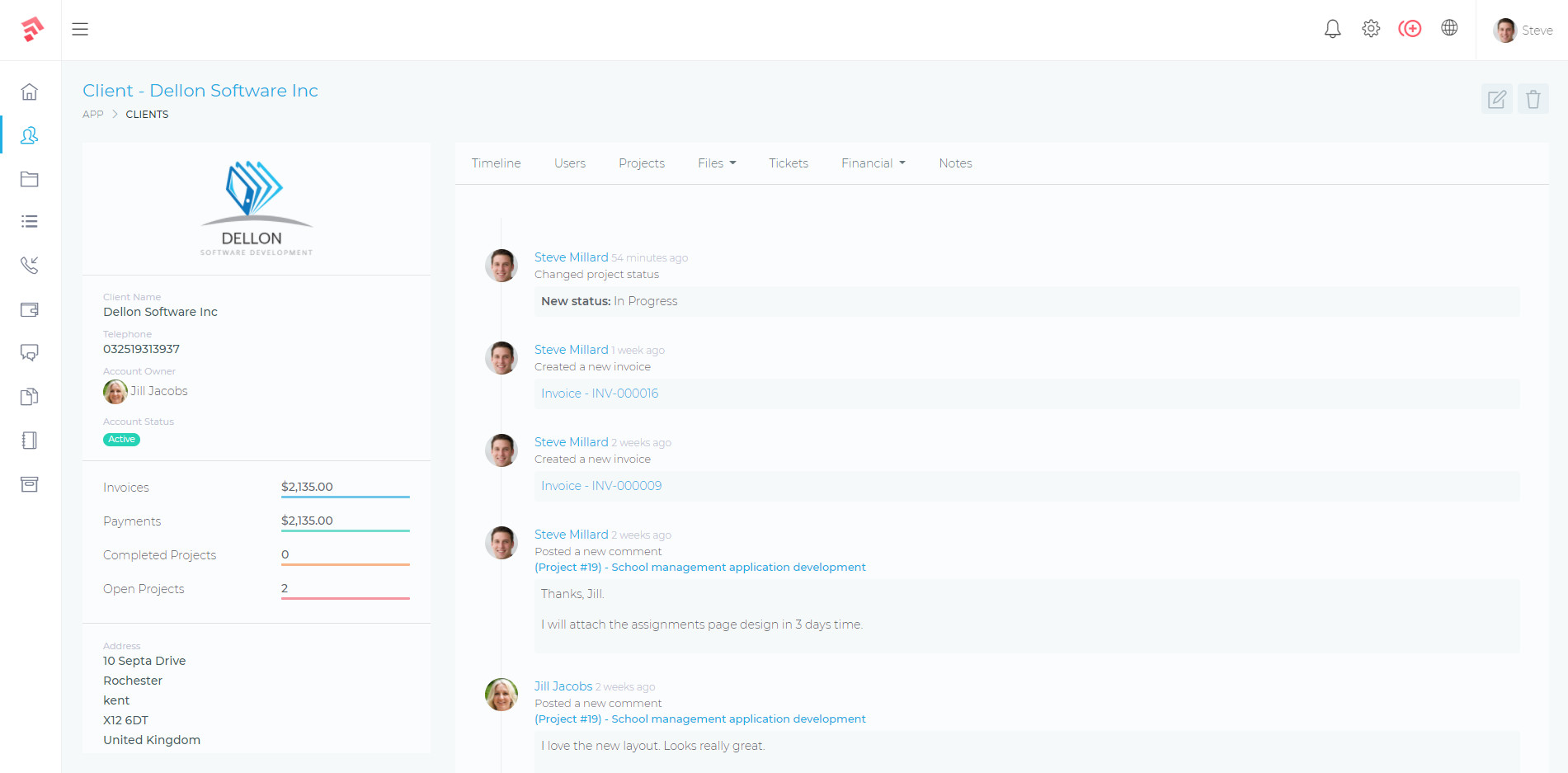Image resolution: width=1568 pixels, height=773 pixels.
Task: Open the Messages chat icon in sidebar
Action: click(29, 352)
